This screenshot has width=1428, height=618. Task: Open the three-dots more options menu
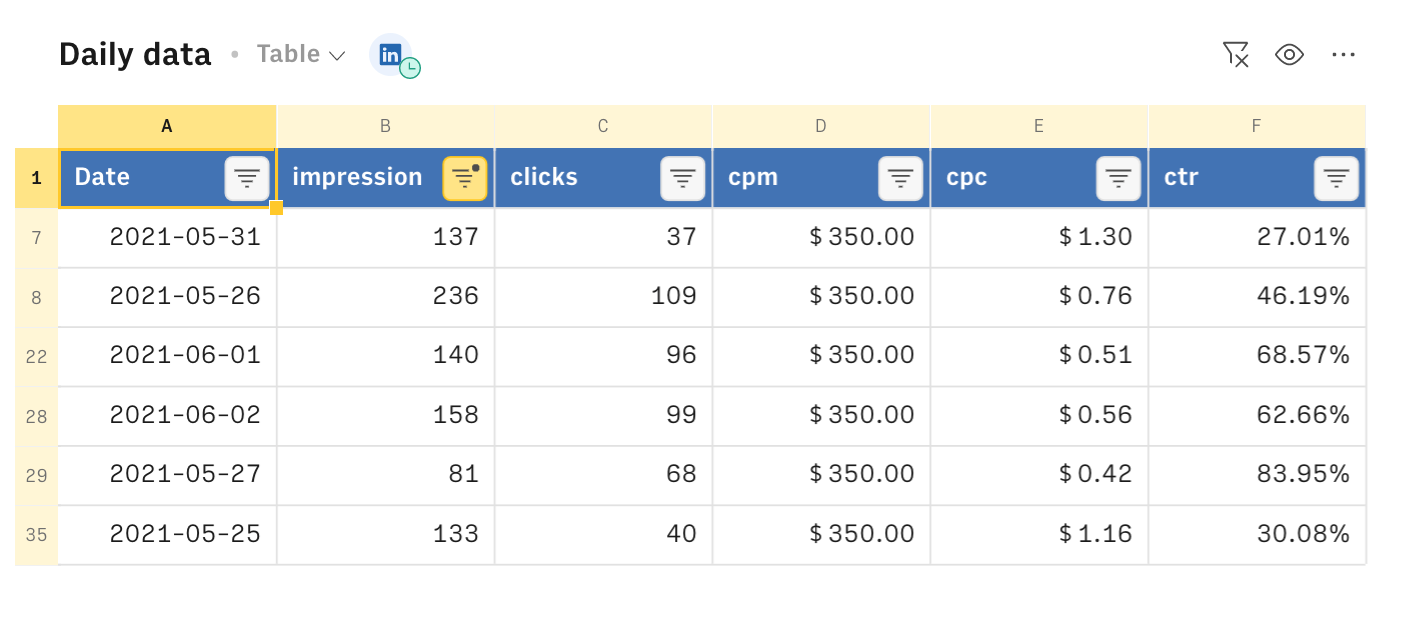(1343, 55)
